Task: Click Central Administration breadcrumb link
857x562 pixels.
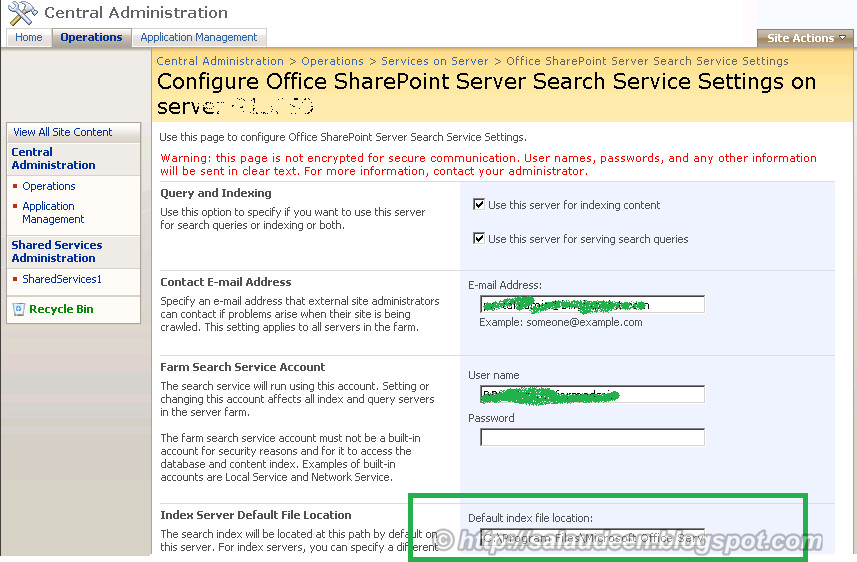Action: pyautogui.click(x=220, y=61)
